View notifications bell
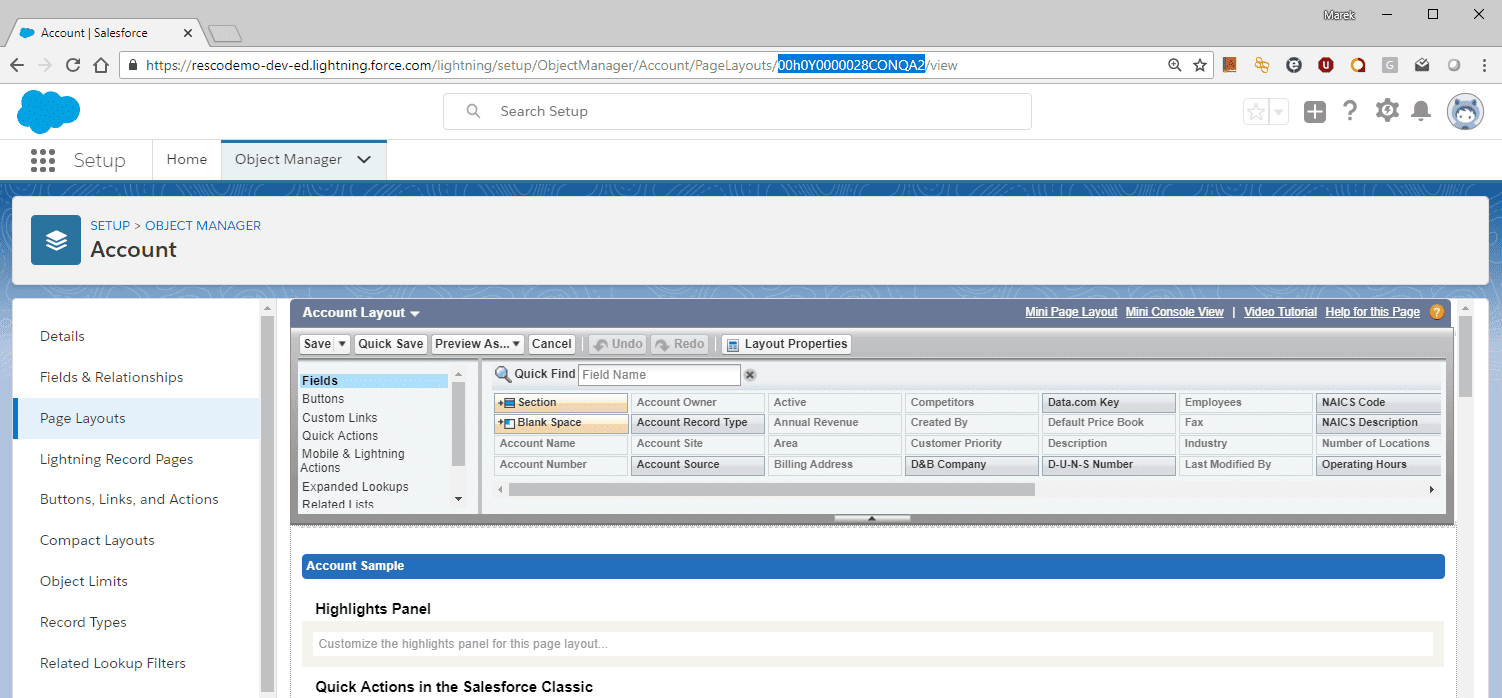Image resolution: width=1502 pixels, height=698 pixels. pyautogui.click(x=1420, y=111)
